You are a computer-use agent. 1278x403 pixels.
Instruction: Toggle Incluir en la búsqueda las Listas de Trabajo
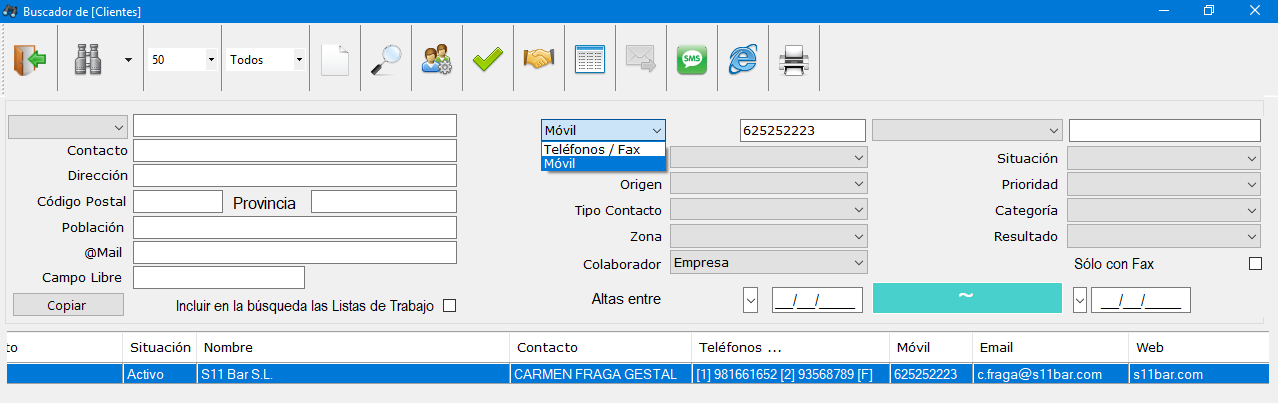click(449, 306)
